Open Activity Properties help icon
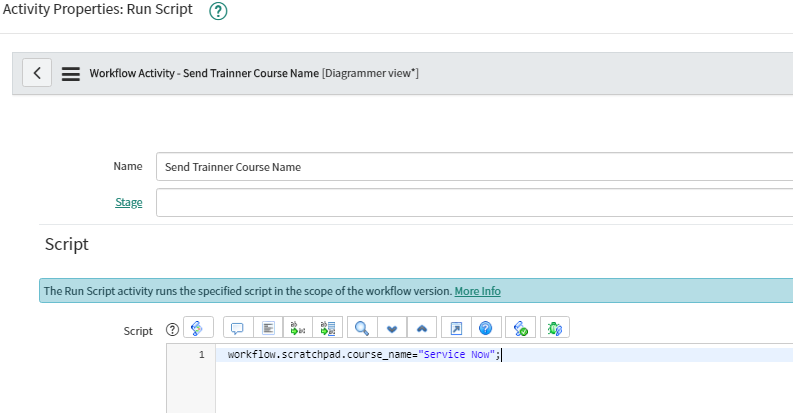The image size is (793, 413). [x=218, y=11]
